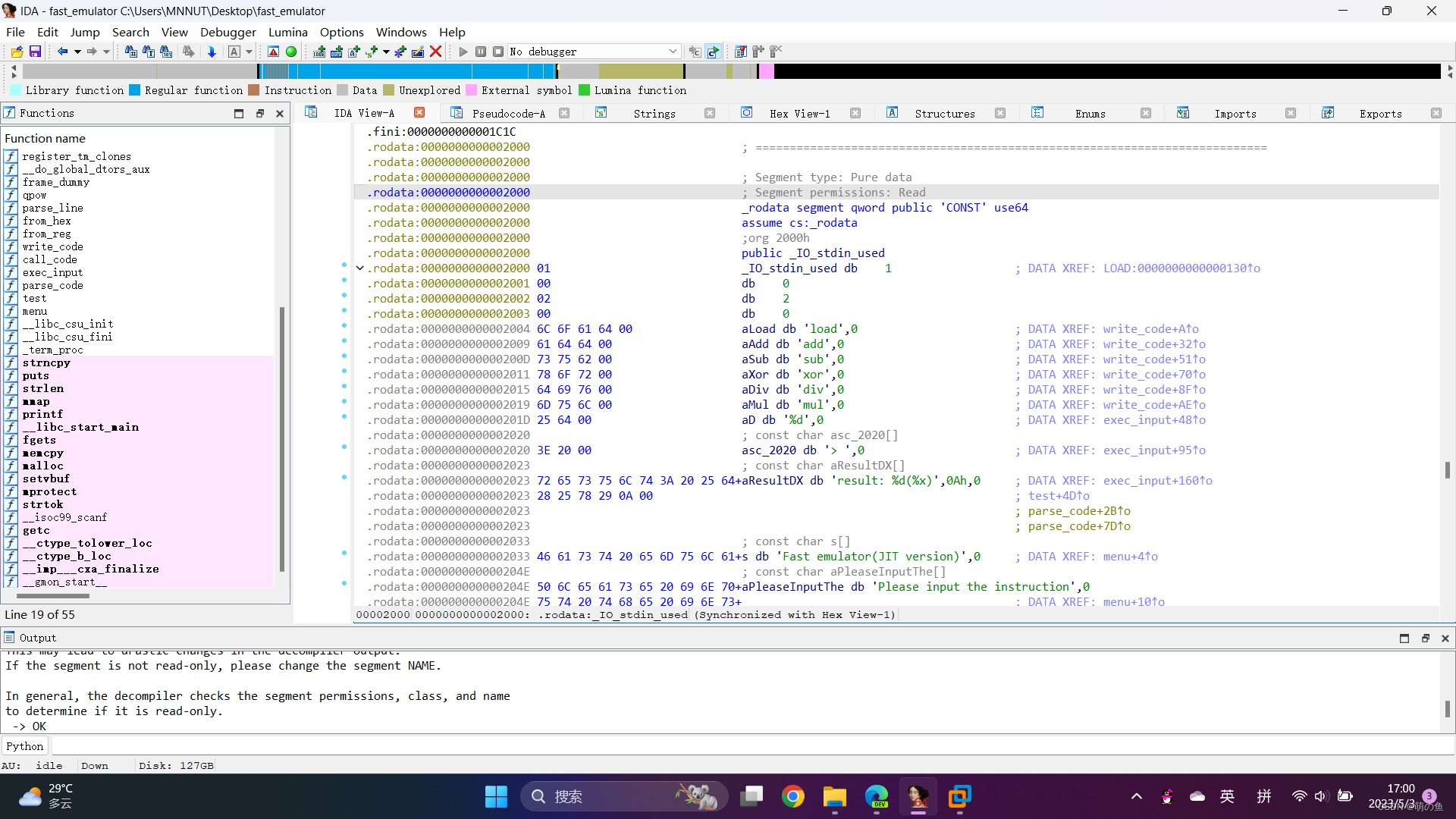Click the Save database icon
This screenshot has width=1456, height=819.
pos(35,52)
